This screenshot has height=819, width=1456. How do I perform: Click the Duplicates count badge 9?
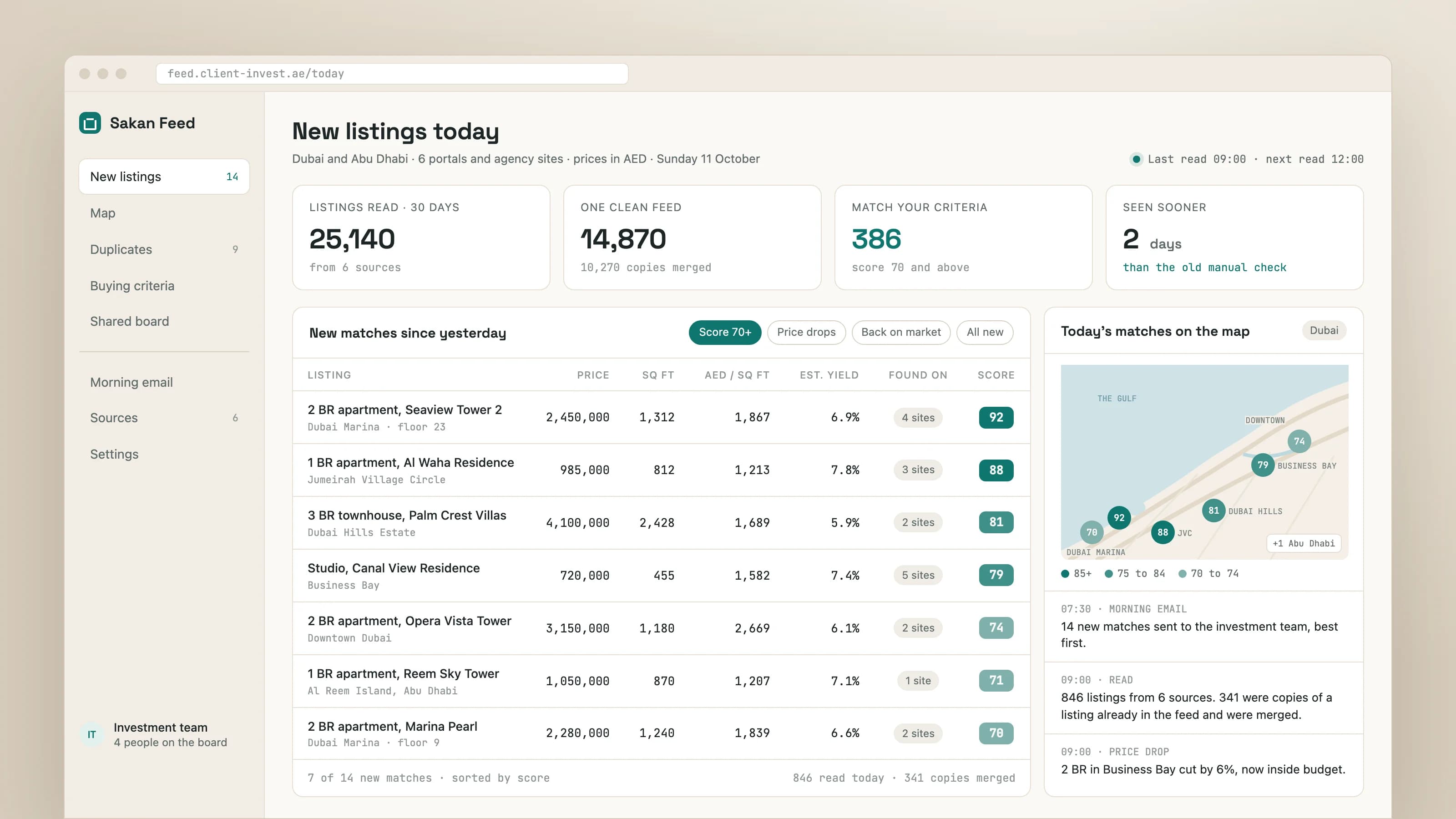point(235,249)
